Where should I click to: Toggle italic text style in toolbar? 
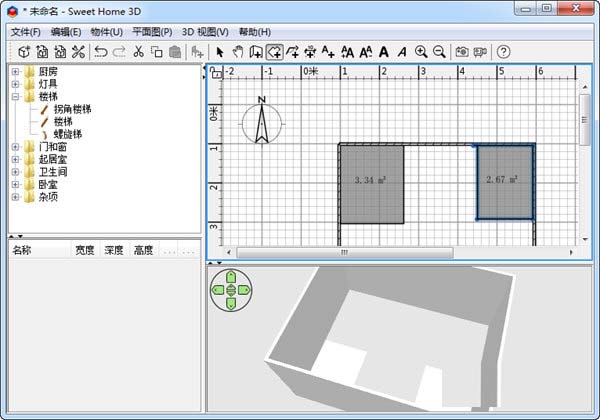402,51
